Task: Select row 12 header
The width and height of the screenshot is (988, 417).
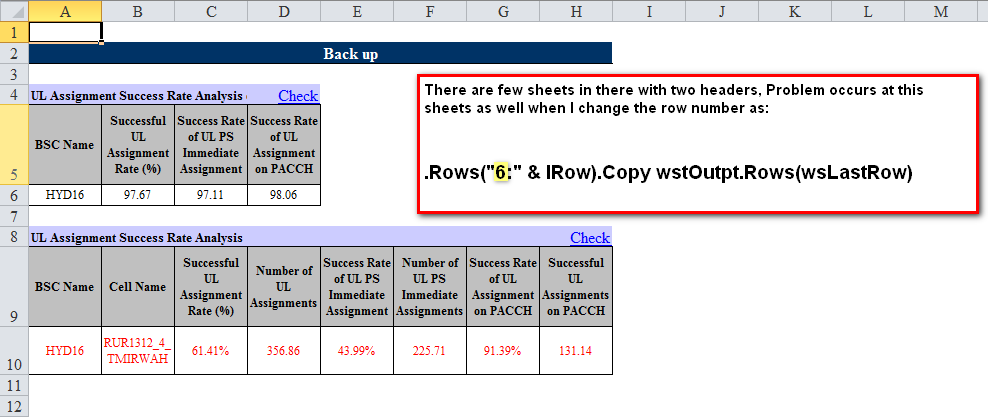Action: click(14, 406)
